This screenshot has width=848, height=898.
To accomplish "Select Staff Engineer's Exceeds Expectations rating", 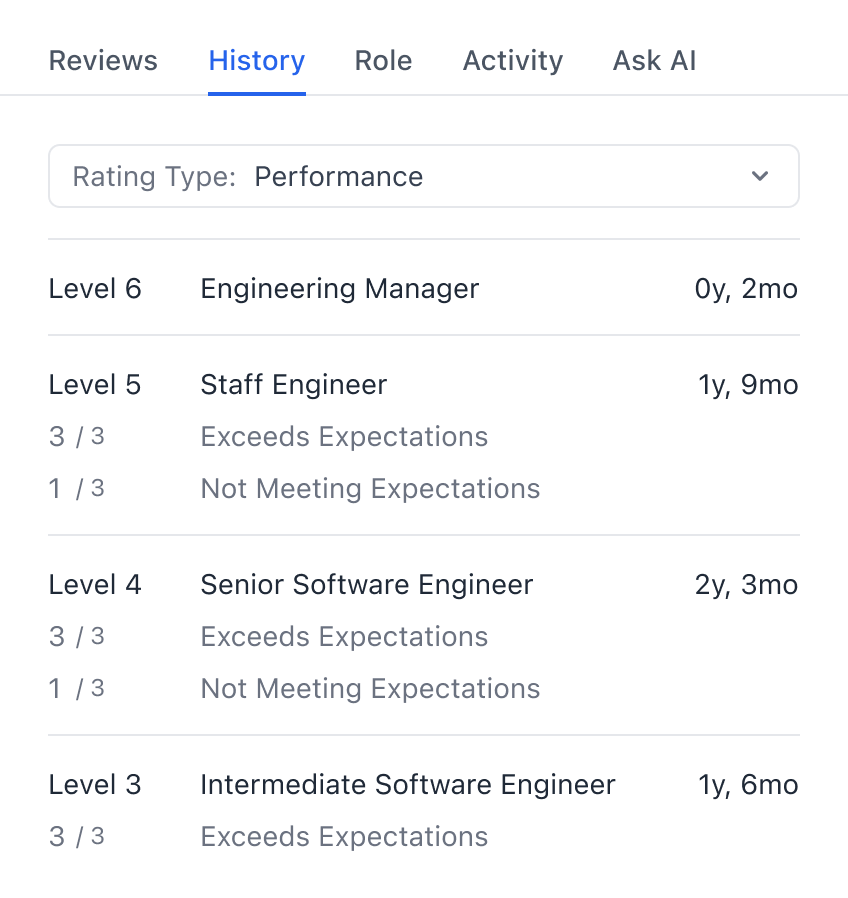I will point(344,437).
